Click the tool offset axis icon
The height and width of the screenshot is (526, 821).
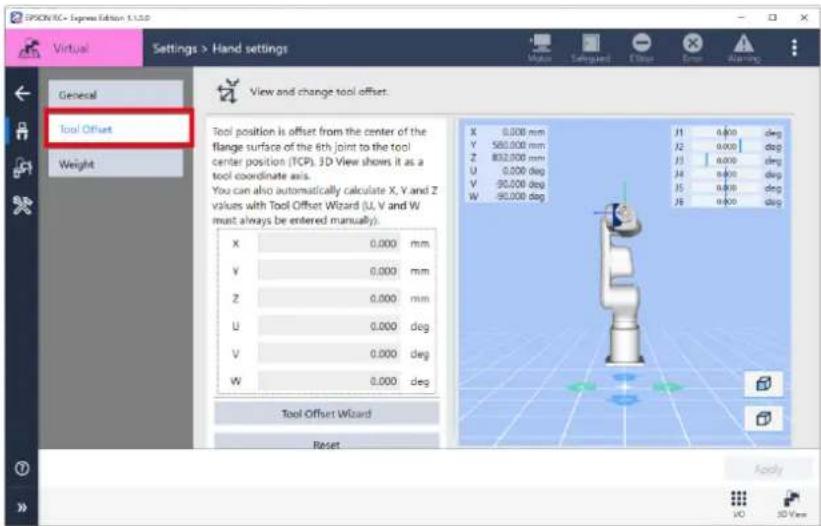point(228,92)
